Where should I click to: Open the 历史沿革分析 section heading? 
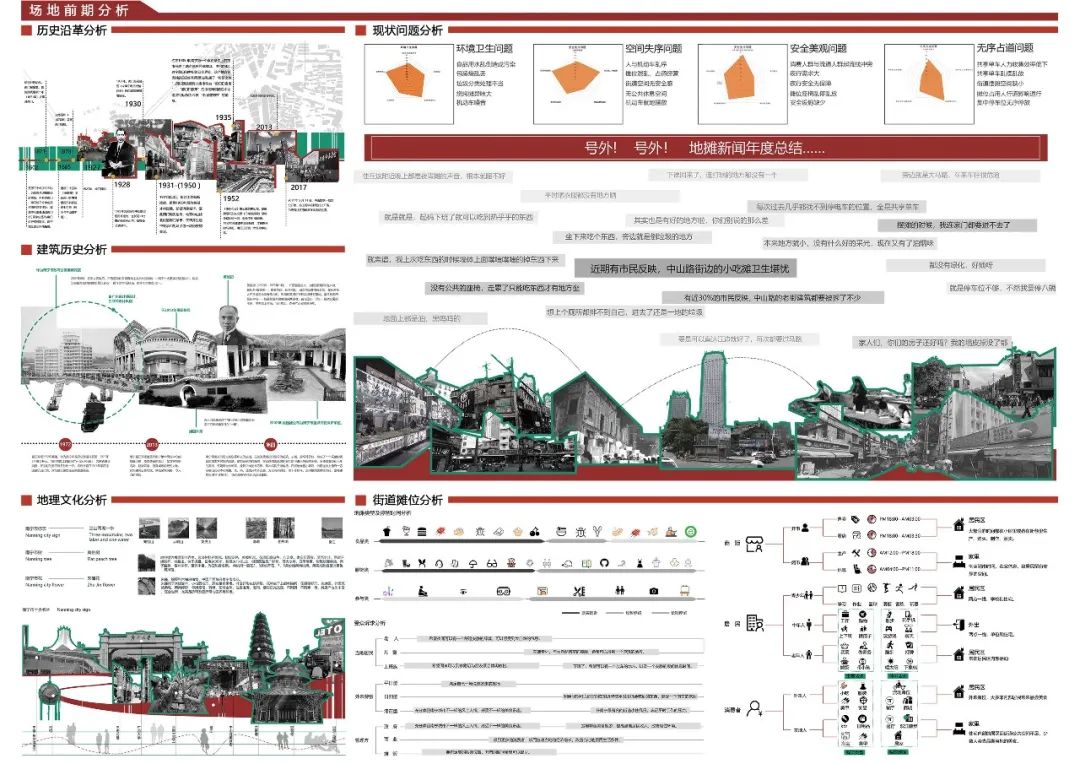(71, 31)
